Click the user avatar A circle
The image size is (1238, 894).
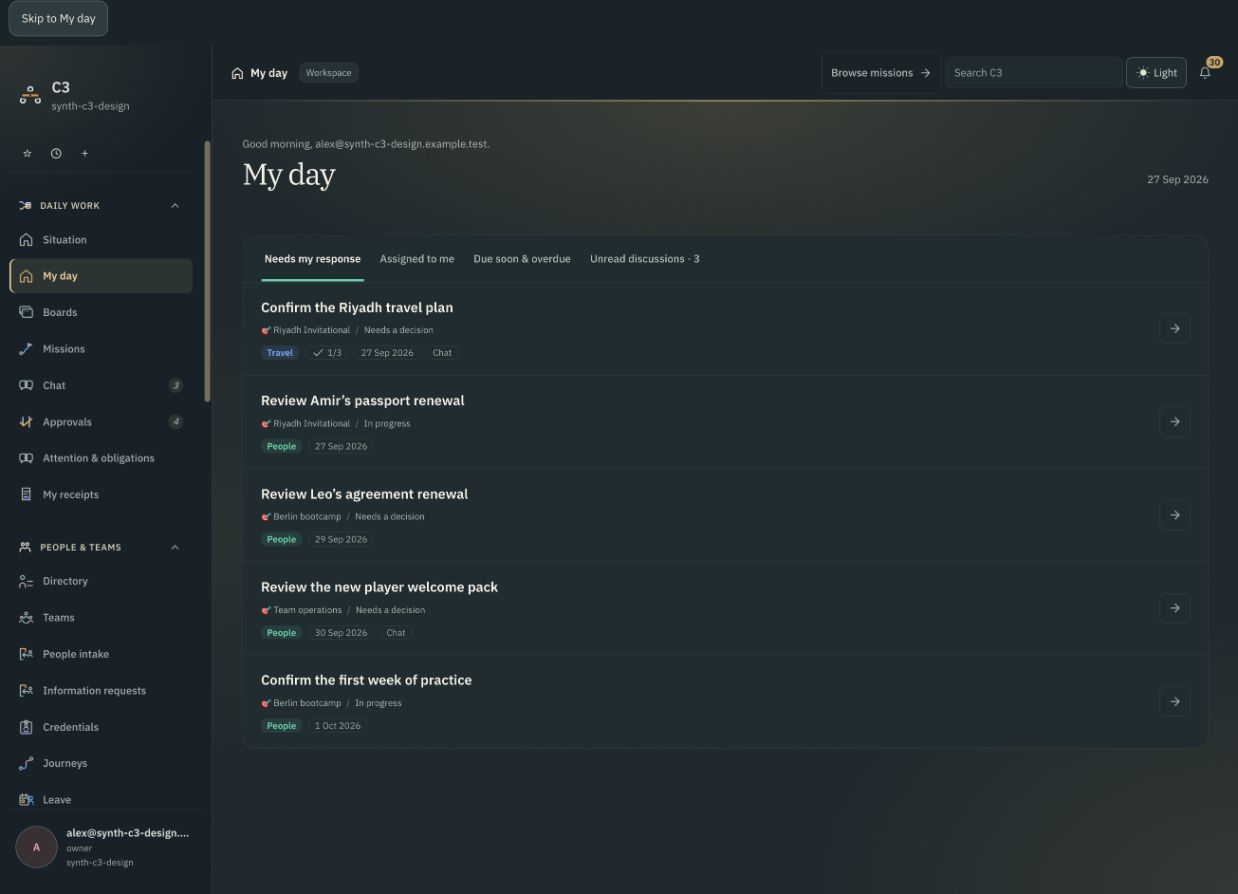37,847
